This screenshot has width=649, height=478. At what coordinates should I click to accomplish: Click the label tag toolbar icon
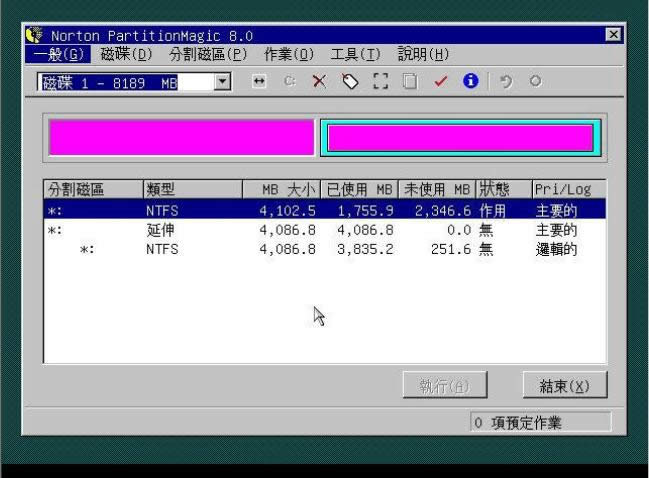coord(349,82)
